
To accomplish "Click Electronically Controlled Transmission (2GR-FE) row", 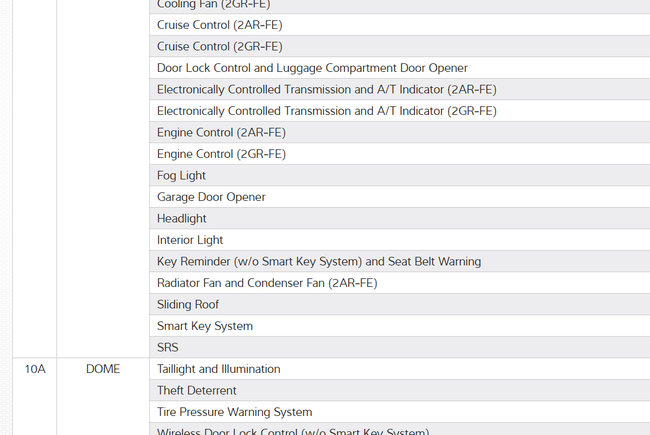I will pyautogui.click(x=326, y=111).
